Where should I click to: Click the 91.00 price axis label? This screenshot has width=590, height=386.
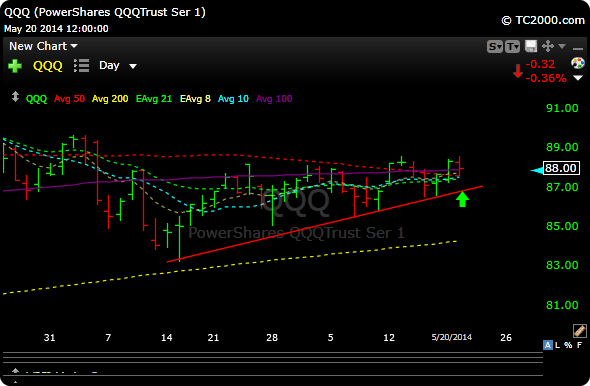[562, 108]
